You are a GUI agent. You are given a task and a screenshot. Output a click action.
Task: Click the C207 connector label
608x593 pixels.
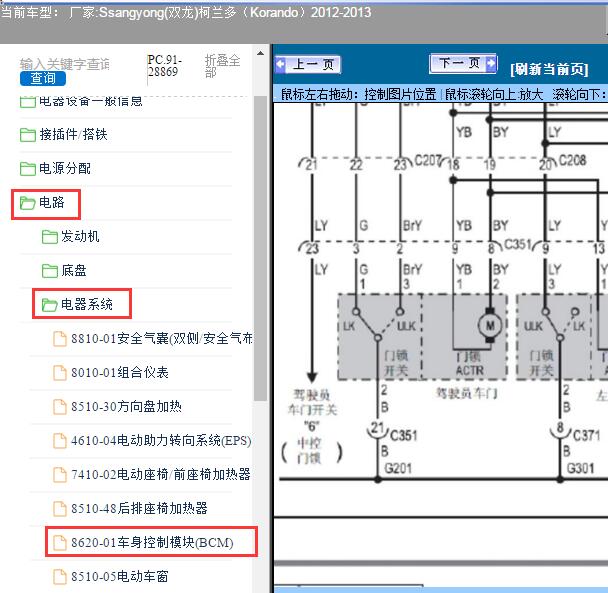point(428,160)
